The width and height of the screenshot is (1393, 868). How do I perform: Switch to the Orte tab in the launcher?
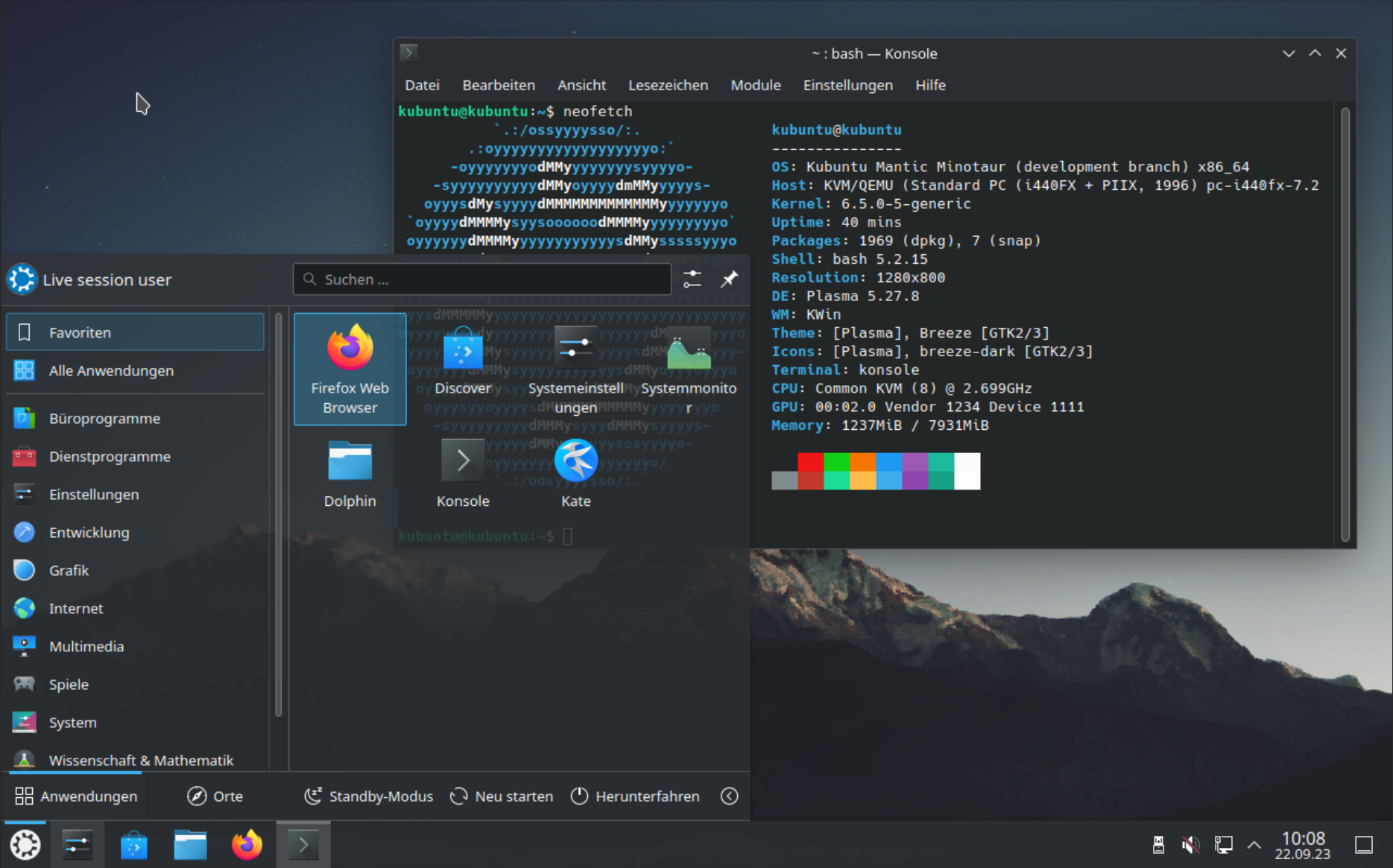click(215, 796)
